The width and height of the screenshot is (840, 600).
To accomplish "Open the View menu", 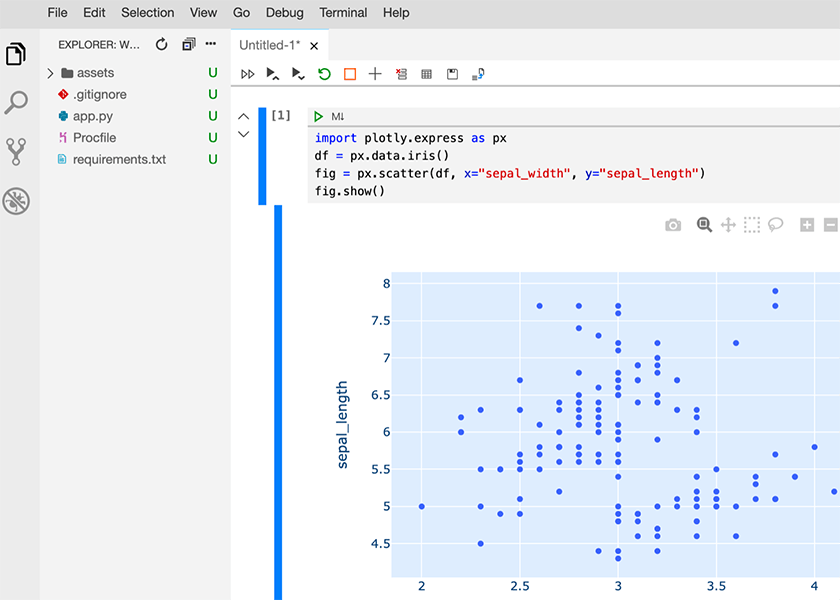I will point(203,13).
